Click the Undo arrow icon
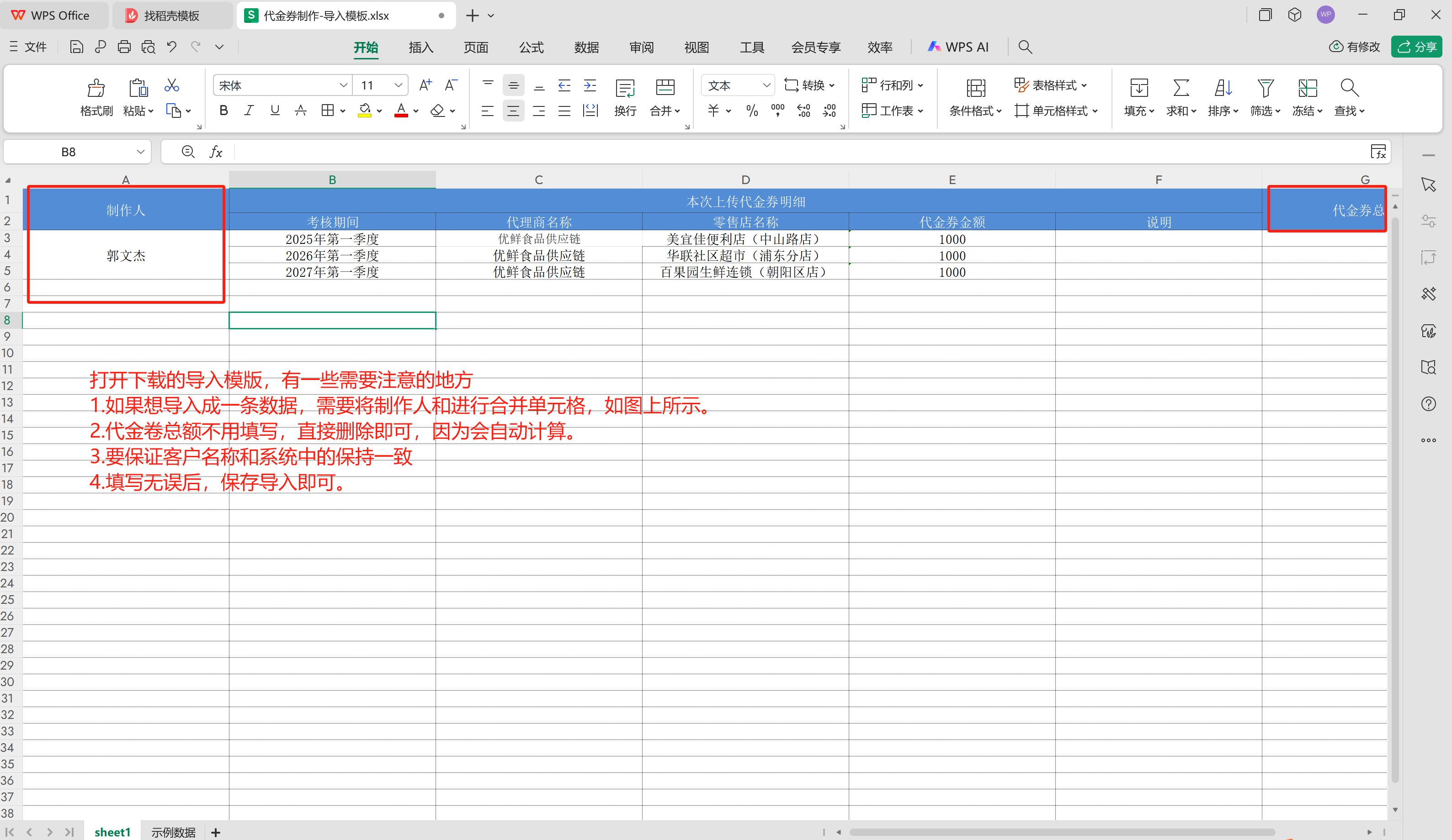Screen dimensions: 1452x840 (172, 47)
